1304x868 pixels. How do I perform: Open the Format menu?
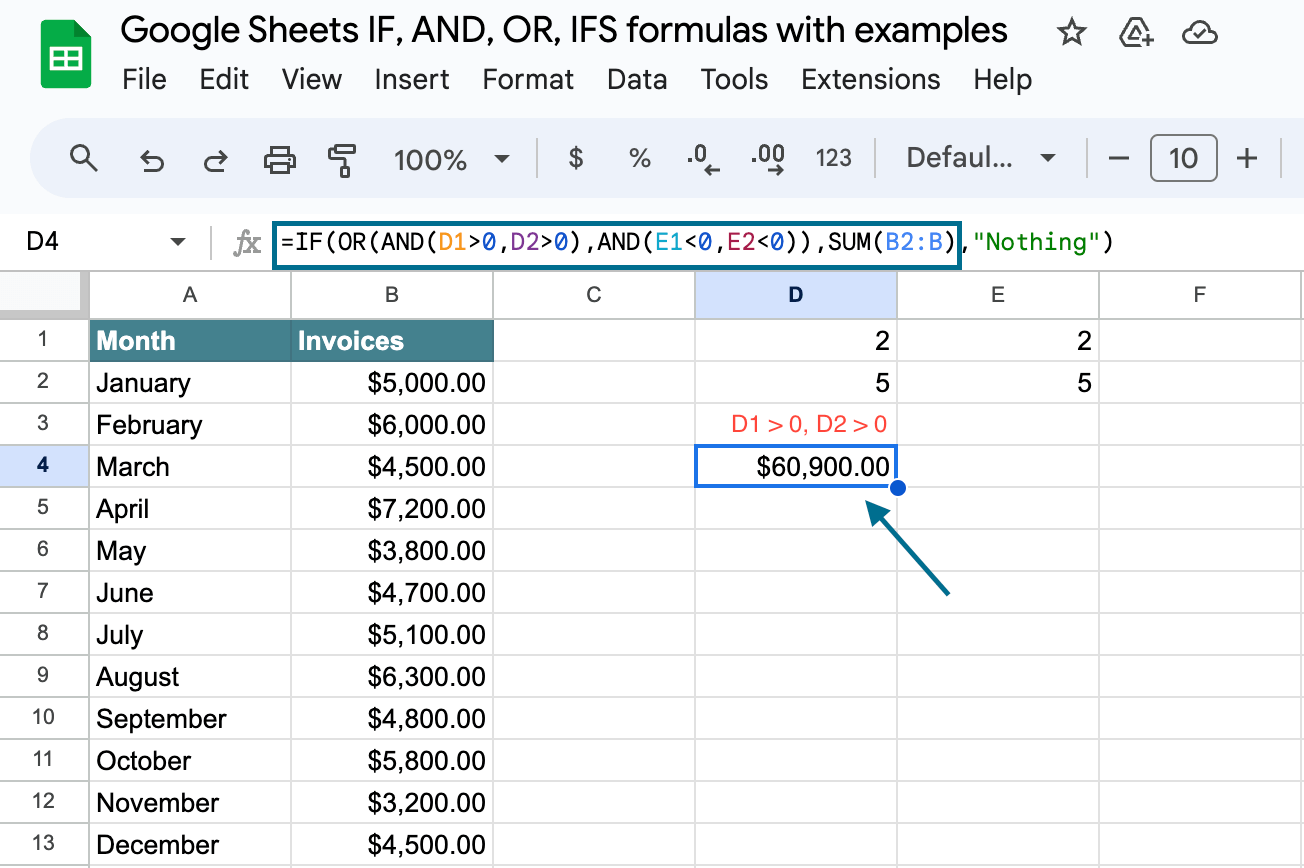(x=528, y=79)
